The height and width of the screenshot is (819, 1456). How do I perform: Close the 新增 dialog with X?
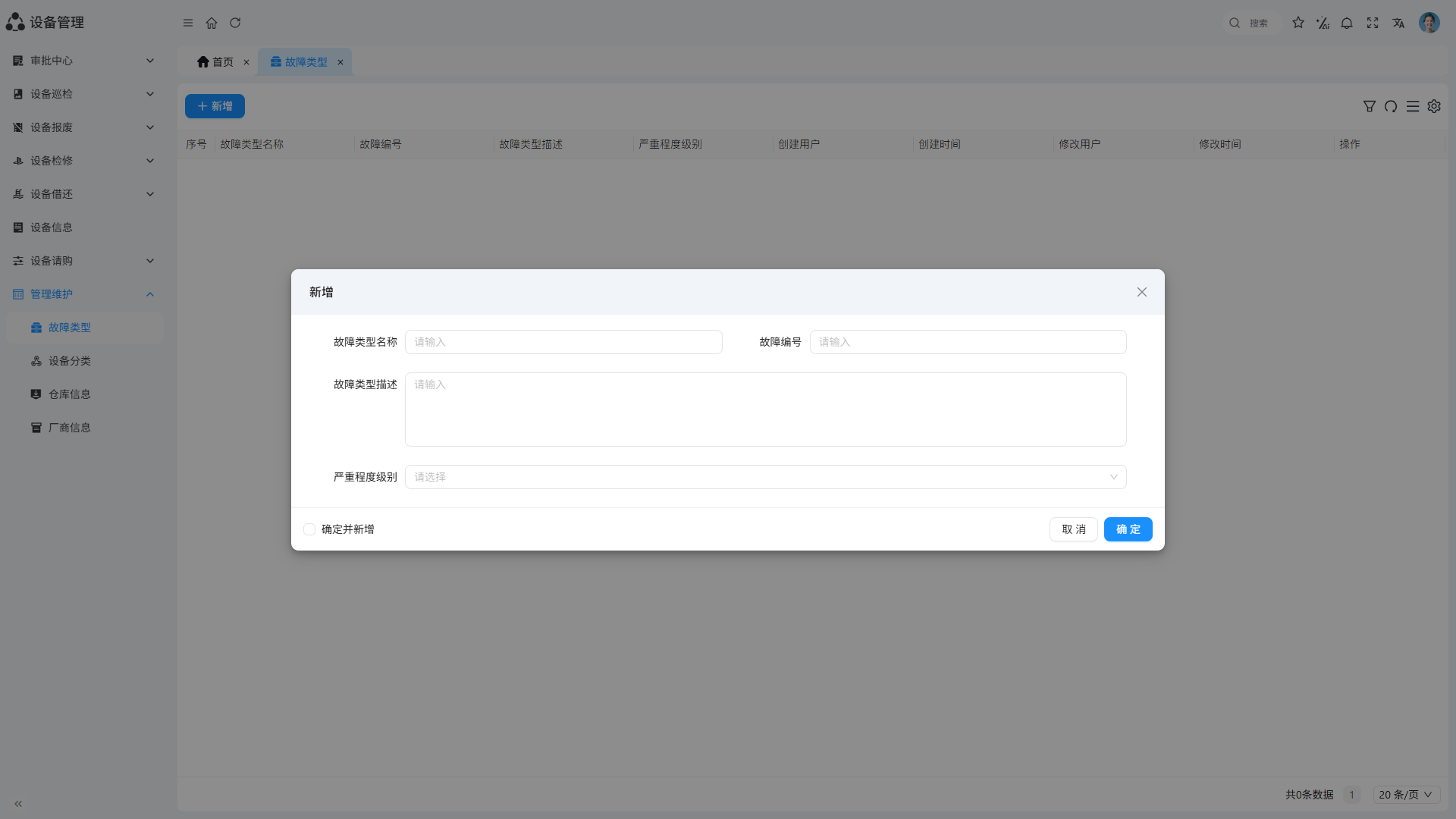[x=1142, y=292]
